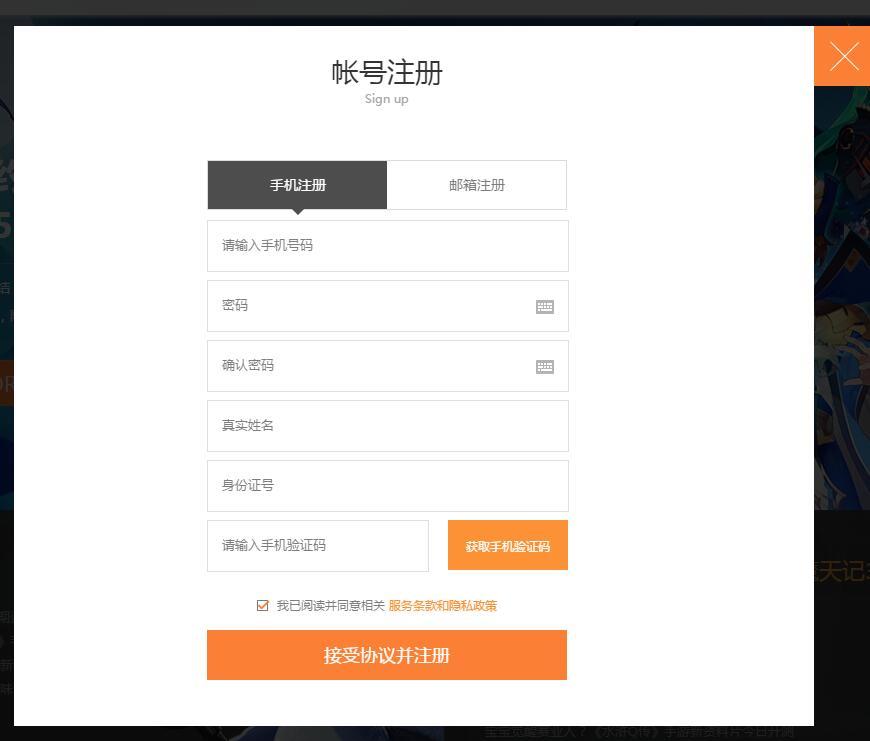Click the 真实姓名 real name field
The width and height of the screenshot is (870, 741).
coord(388,425)
